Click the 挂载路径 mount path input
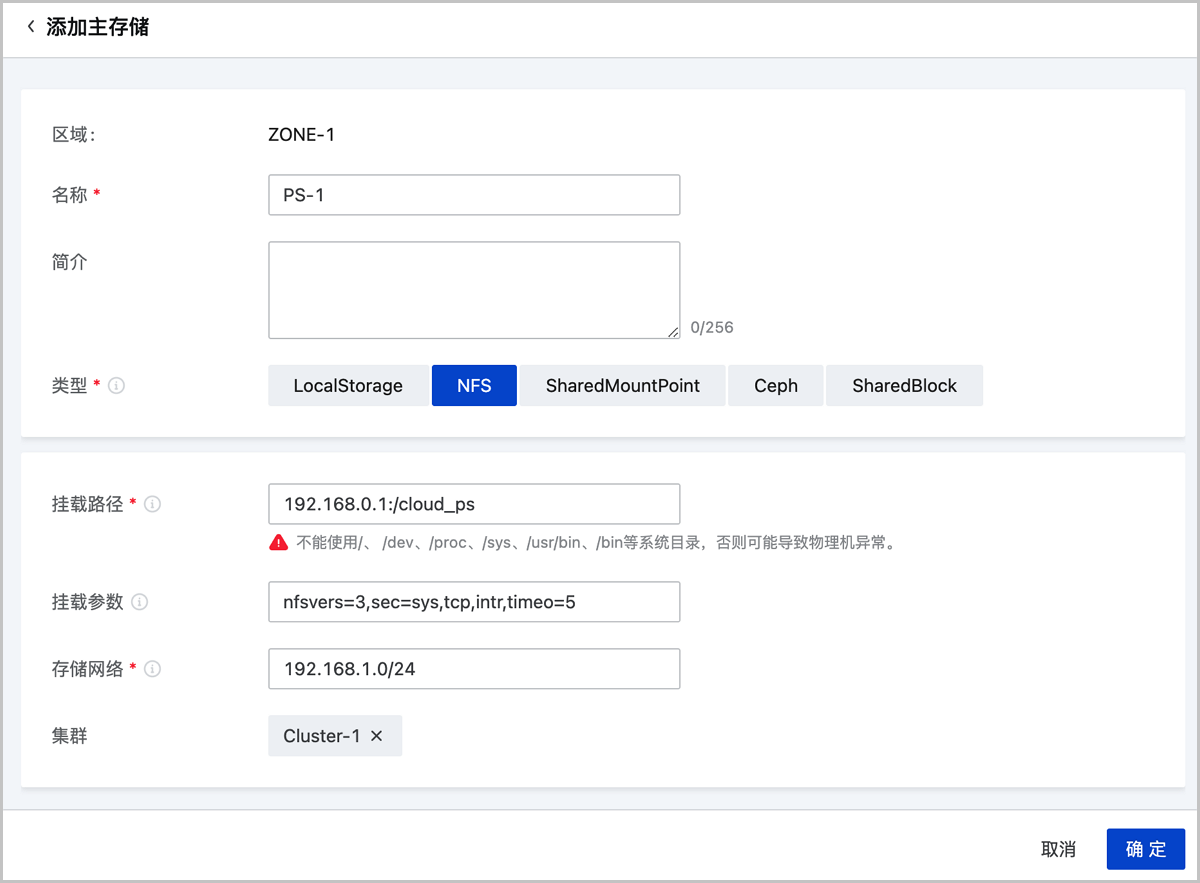The width and height of the screenshot is (1200, 883). (x=474, y=504)
